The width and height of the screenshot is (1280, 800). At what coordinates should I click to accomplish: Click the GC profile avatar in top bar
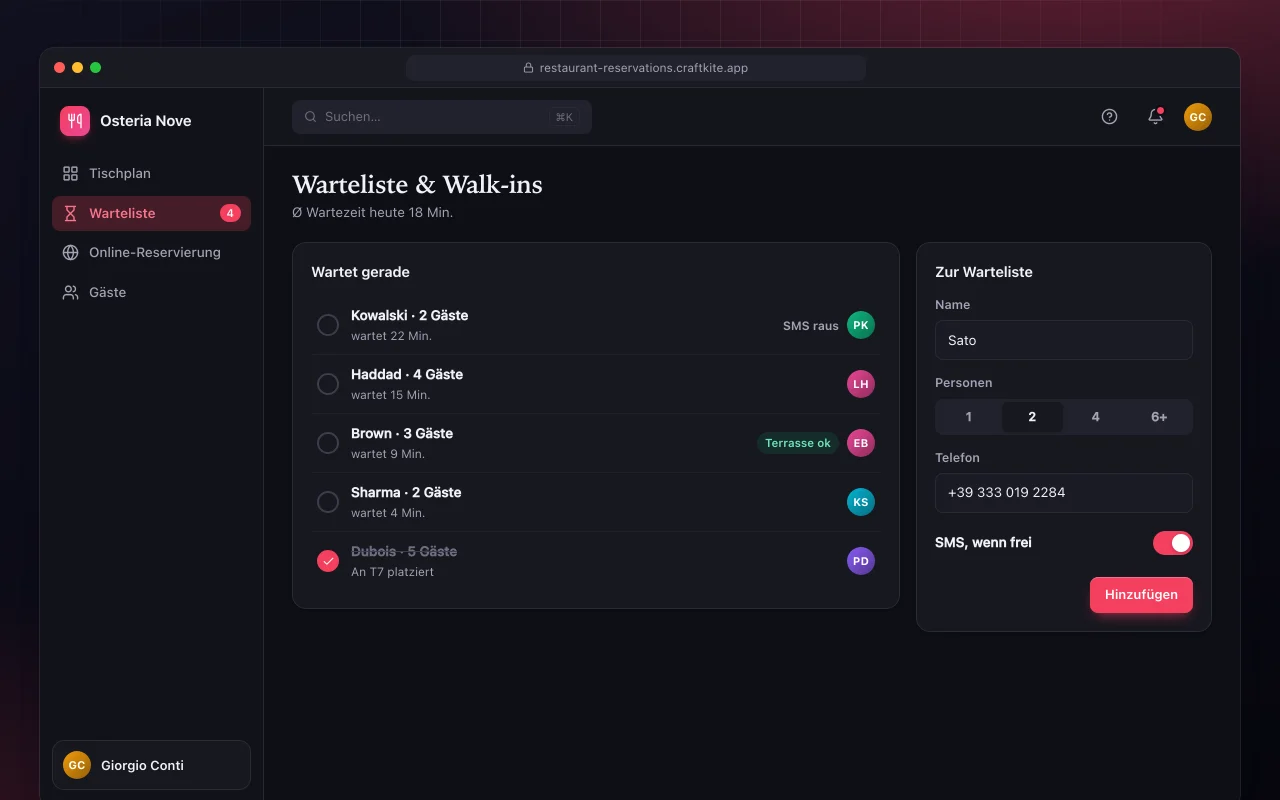click(1198, 117)
